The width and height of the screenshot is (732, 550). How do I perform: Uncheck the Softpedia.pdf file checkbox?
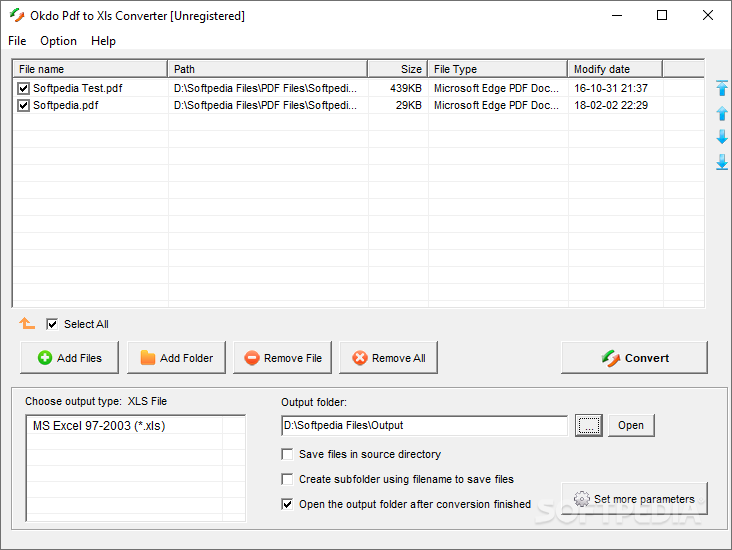[23, 106]
